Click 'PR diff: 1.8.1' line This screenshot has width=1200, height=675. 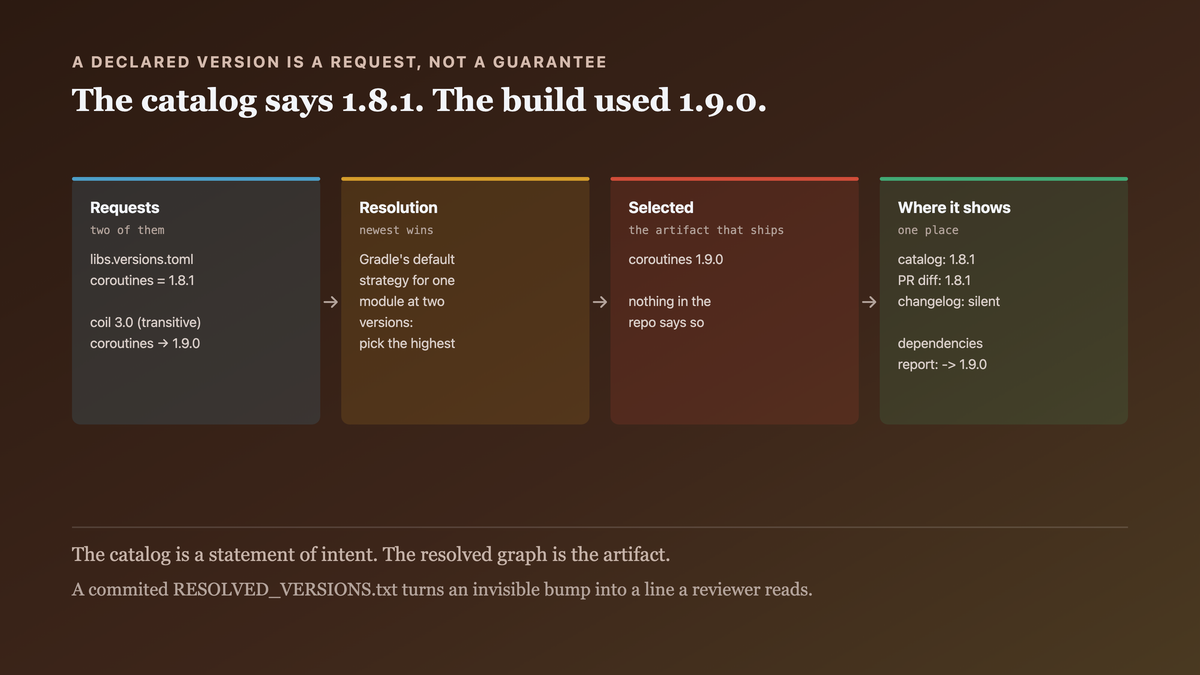coord(934,280)
